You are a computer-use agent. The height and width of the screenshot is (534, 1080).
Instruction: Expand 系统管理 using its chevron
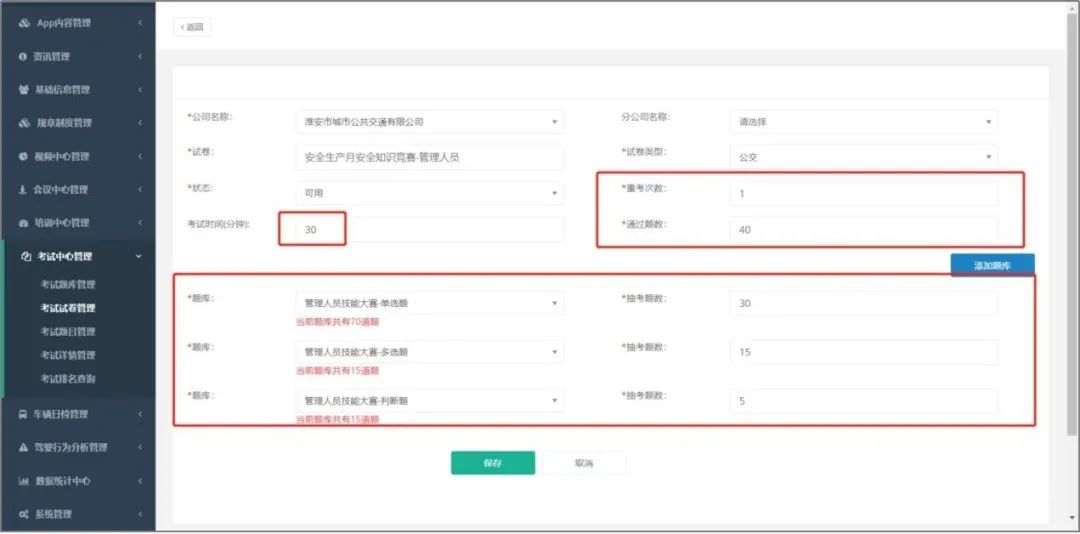140,514
